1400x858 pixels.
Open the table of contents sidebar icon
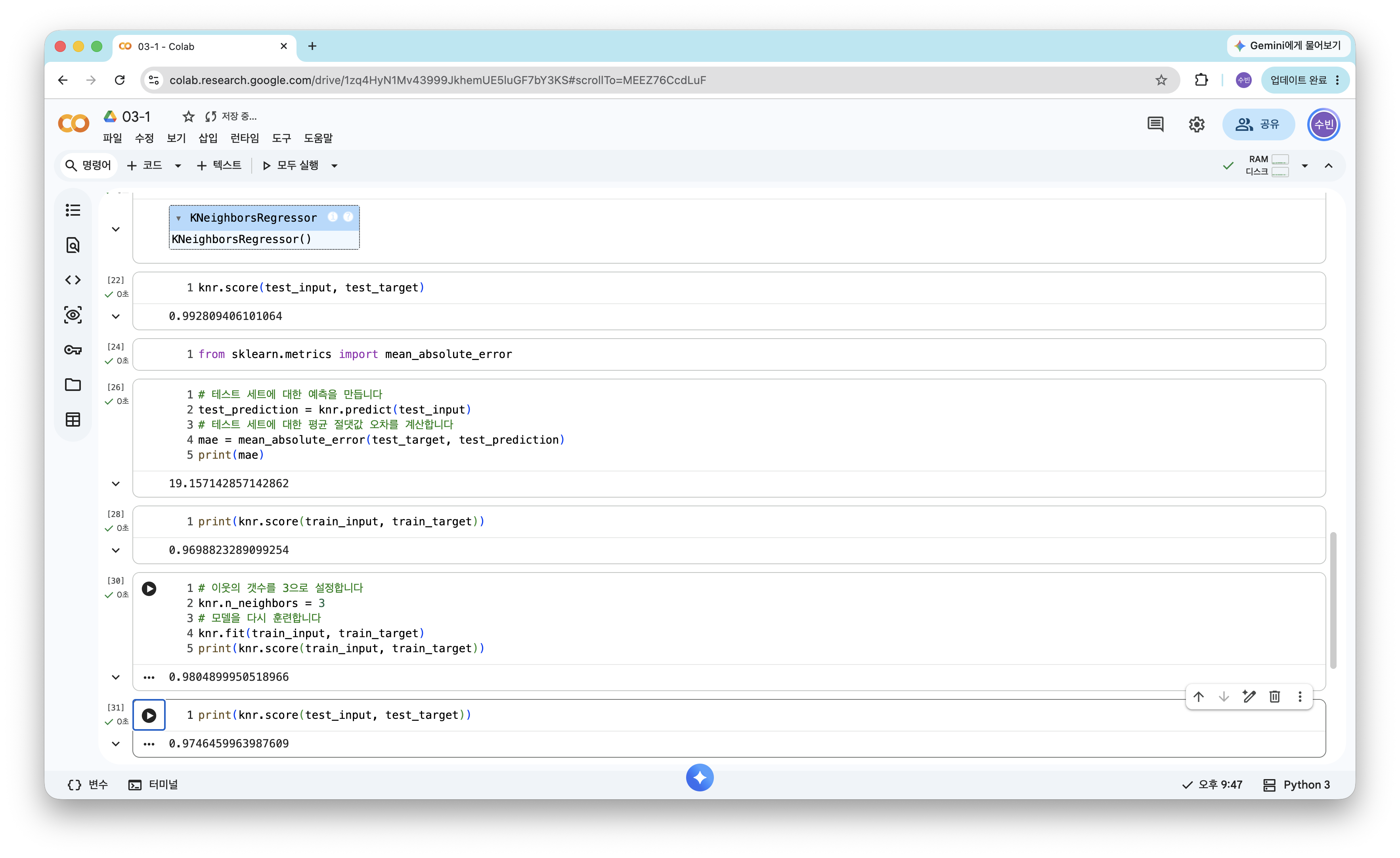73,210
